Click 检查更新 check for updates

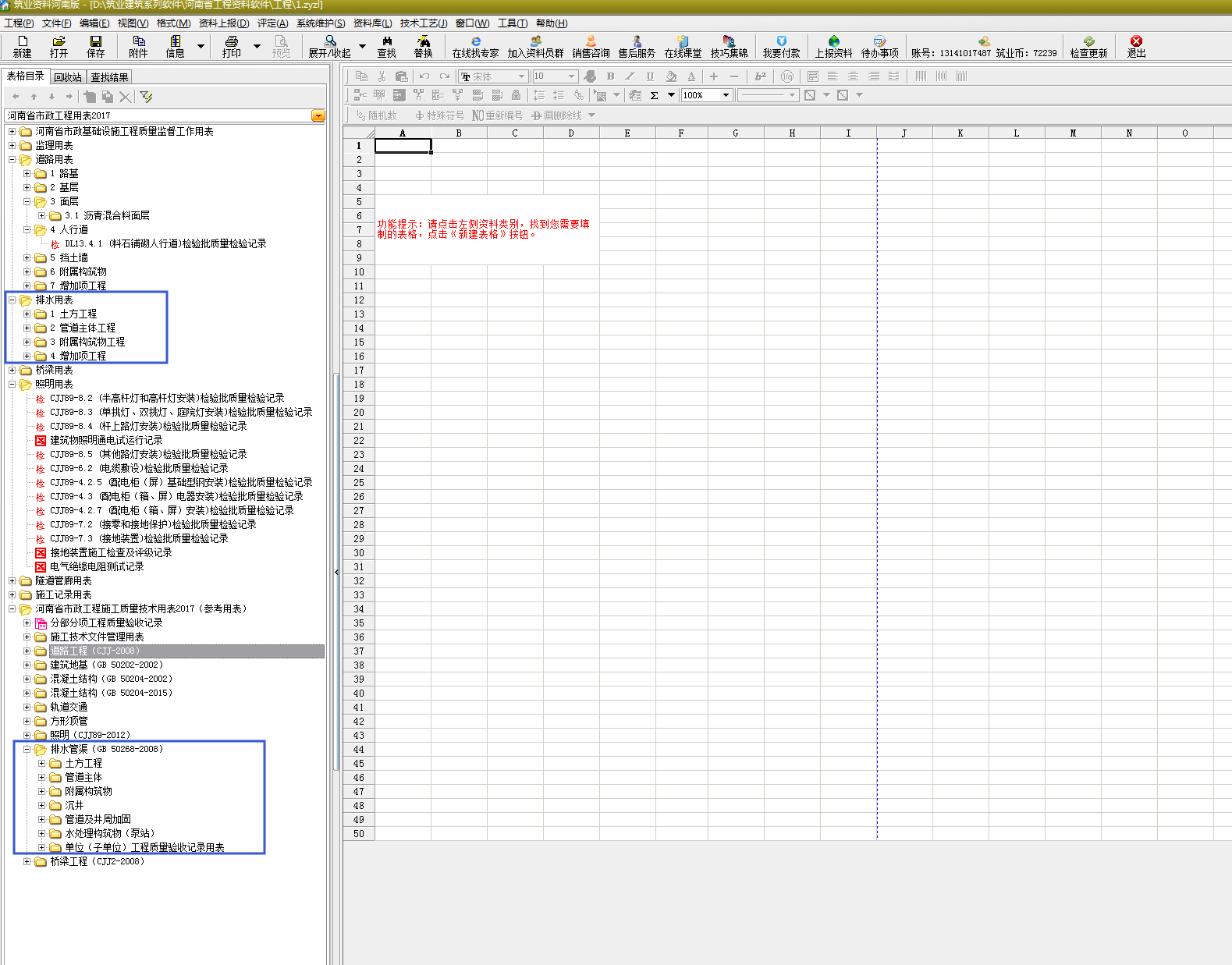(1088, 46)
